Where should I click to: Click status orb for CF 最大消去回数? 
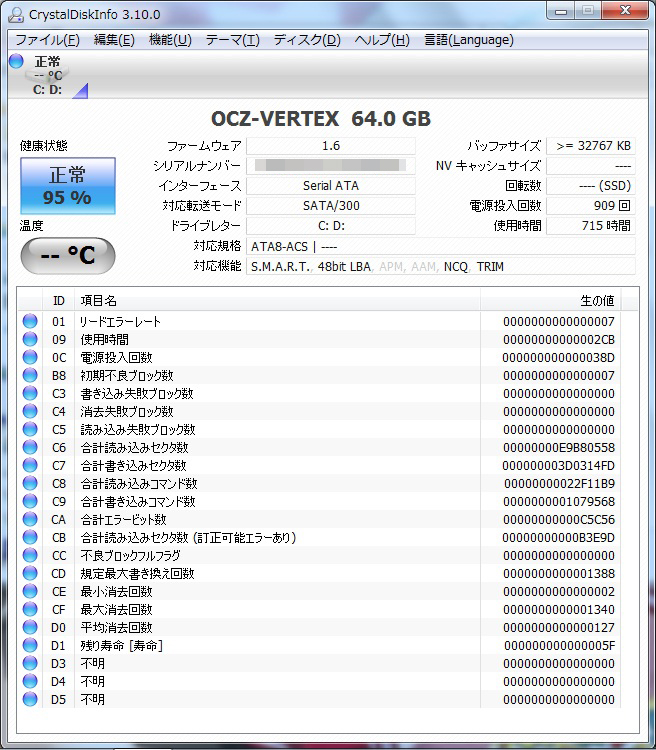(30, 609)
